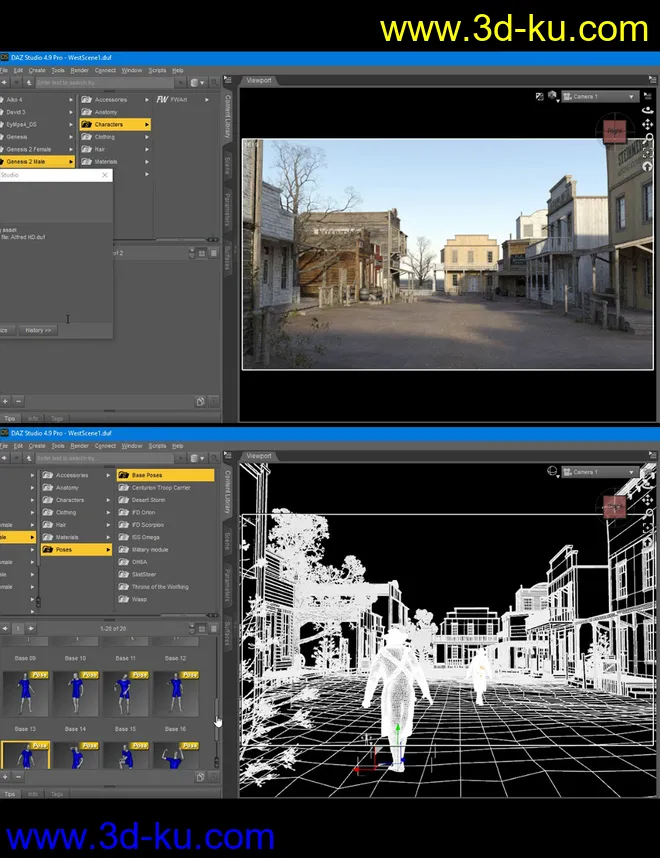Toggle the aspect frame icon left of draw style cube
Screen dimensions: 660x858
[541, 97]
